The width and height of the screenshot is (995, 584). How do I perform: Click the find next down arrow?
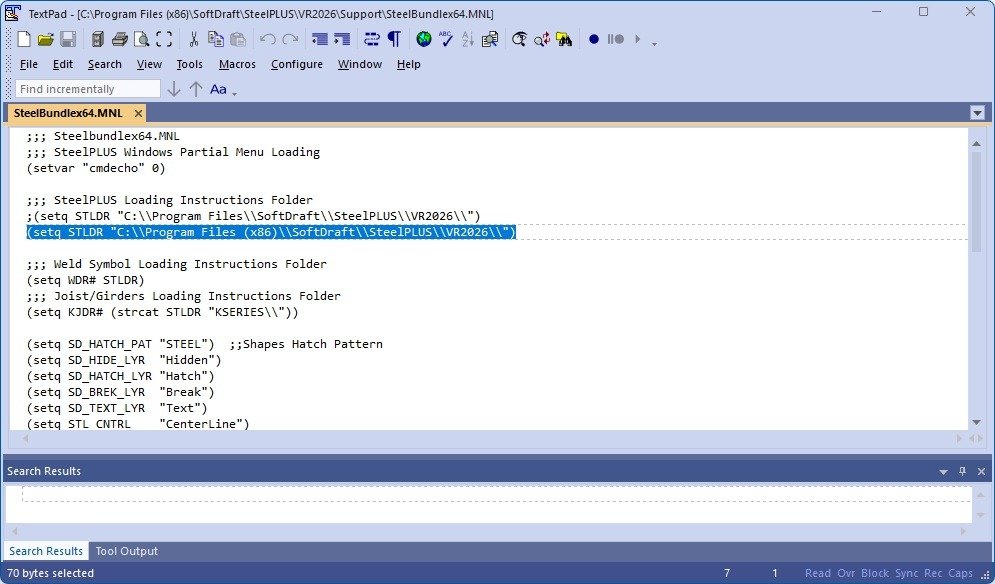[174, 89]
